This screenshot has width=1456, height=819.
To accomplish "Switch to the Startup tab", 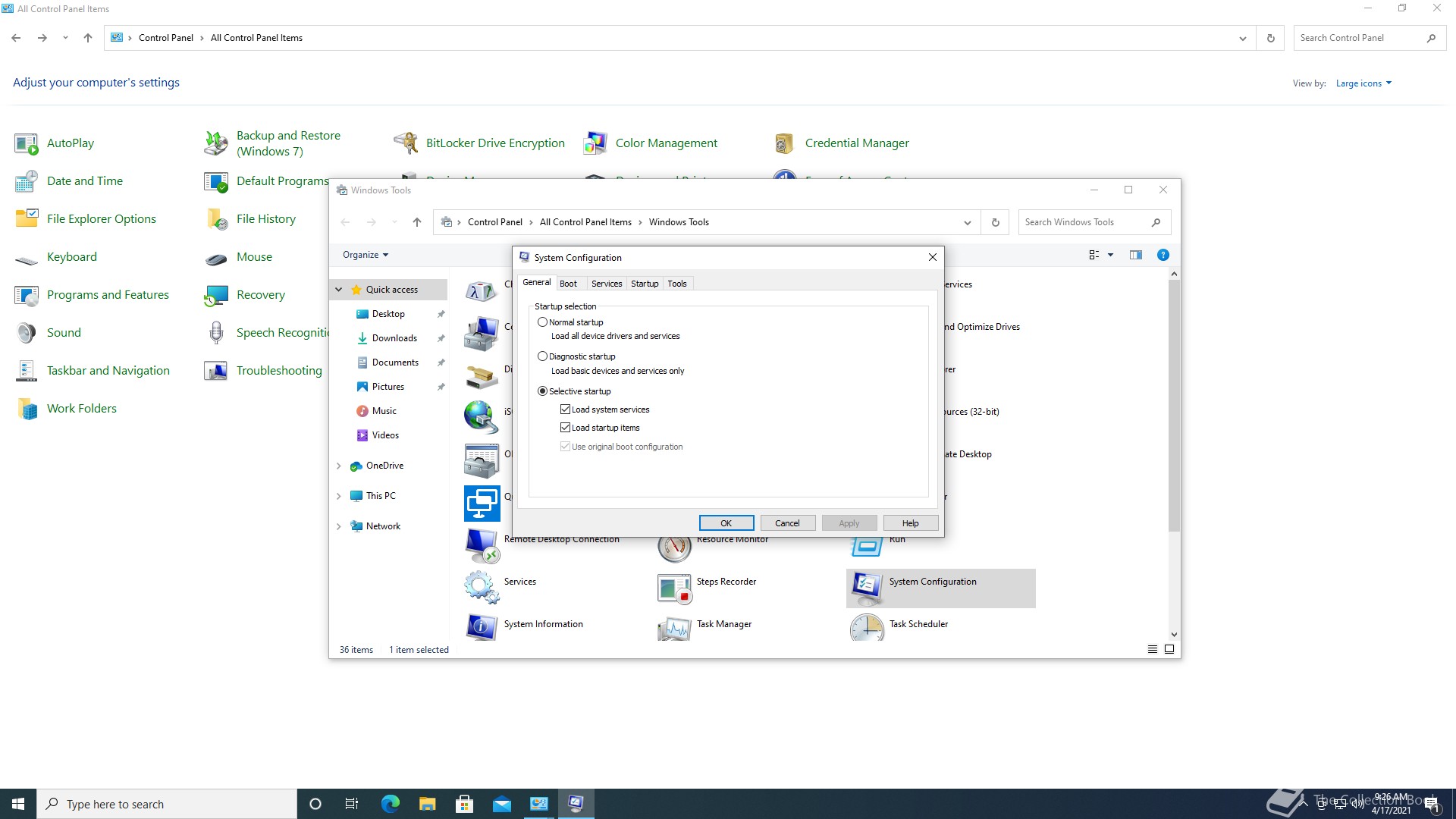I will (645, 284).
